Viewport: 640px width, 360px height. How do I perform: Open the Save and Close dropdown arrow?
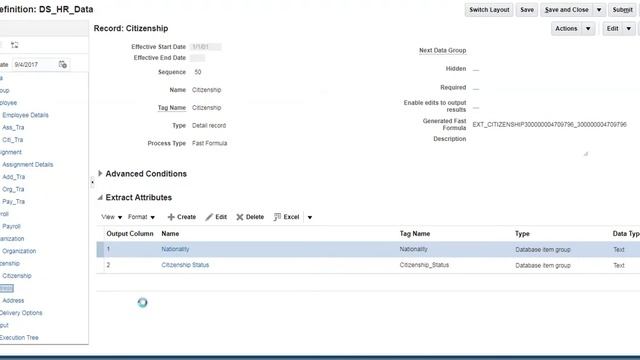(x=599, y=10)
